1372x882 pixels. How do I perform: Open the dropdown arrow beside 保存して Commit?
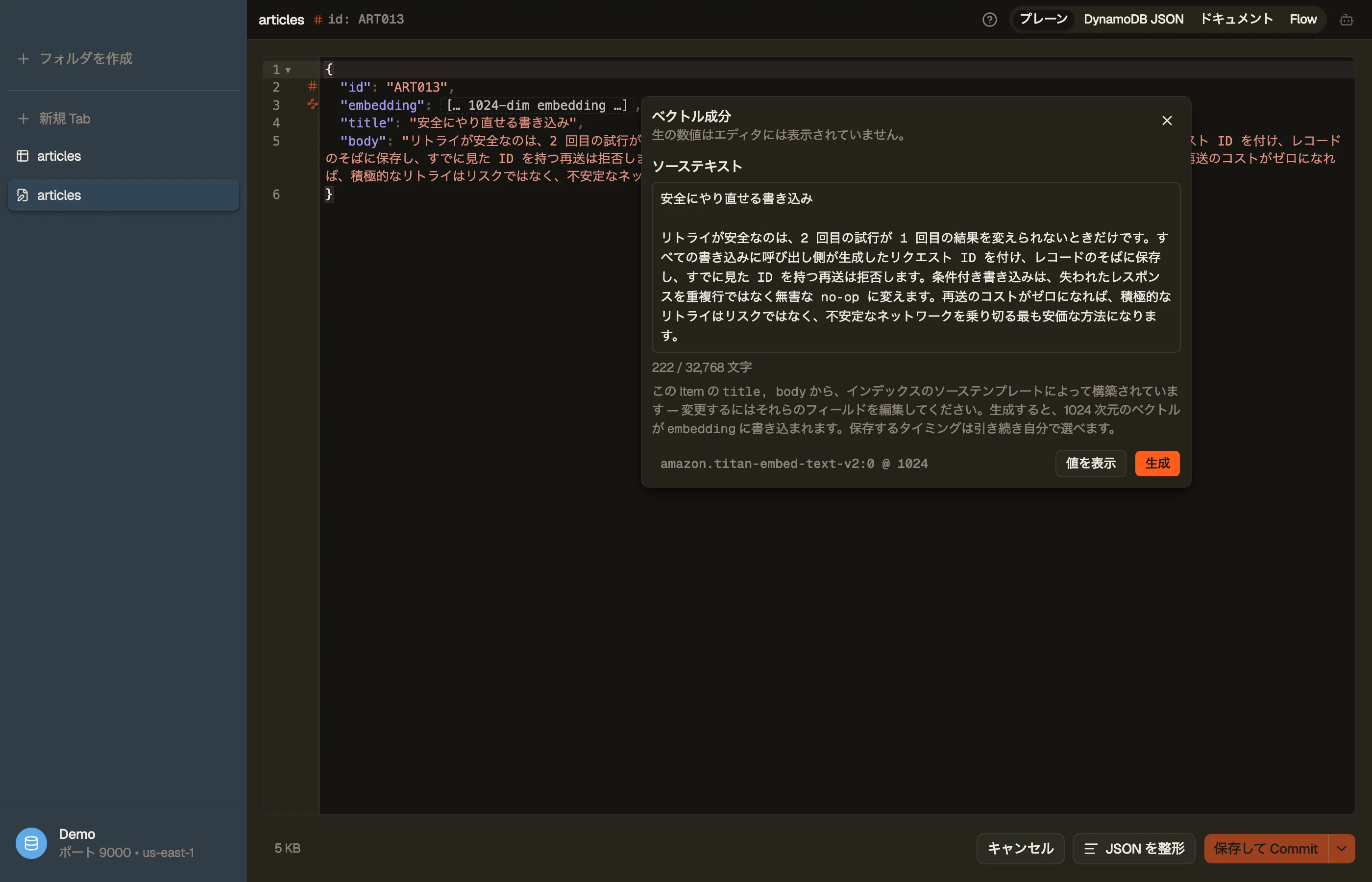(1342, 848)
